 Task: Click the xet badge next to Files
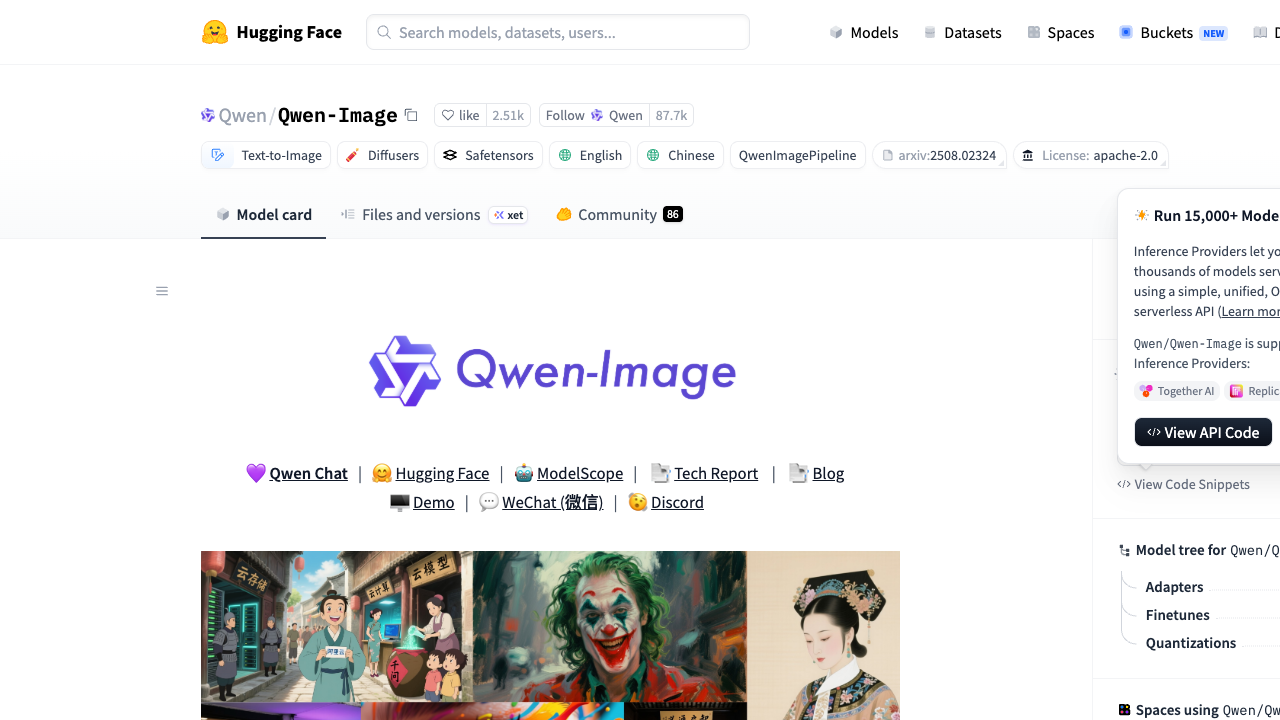point(508,215)
